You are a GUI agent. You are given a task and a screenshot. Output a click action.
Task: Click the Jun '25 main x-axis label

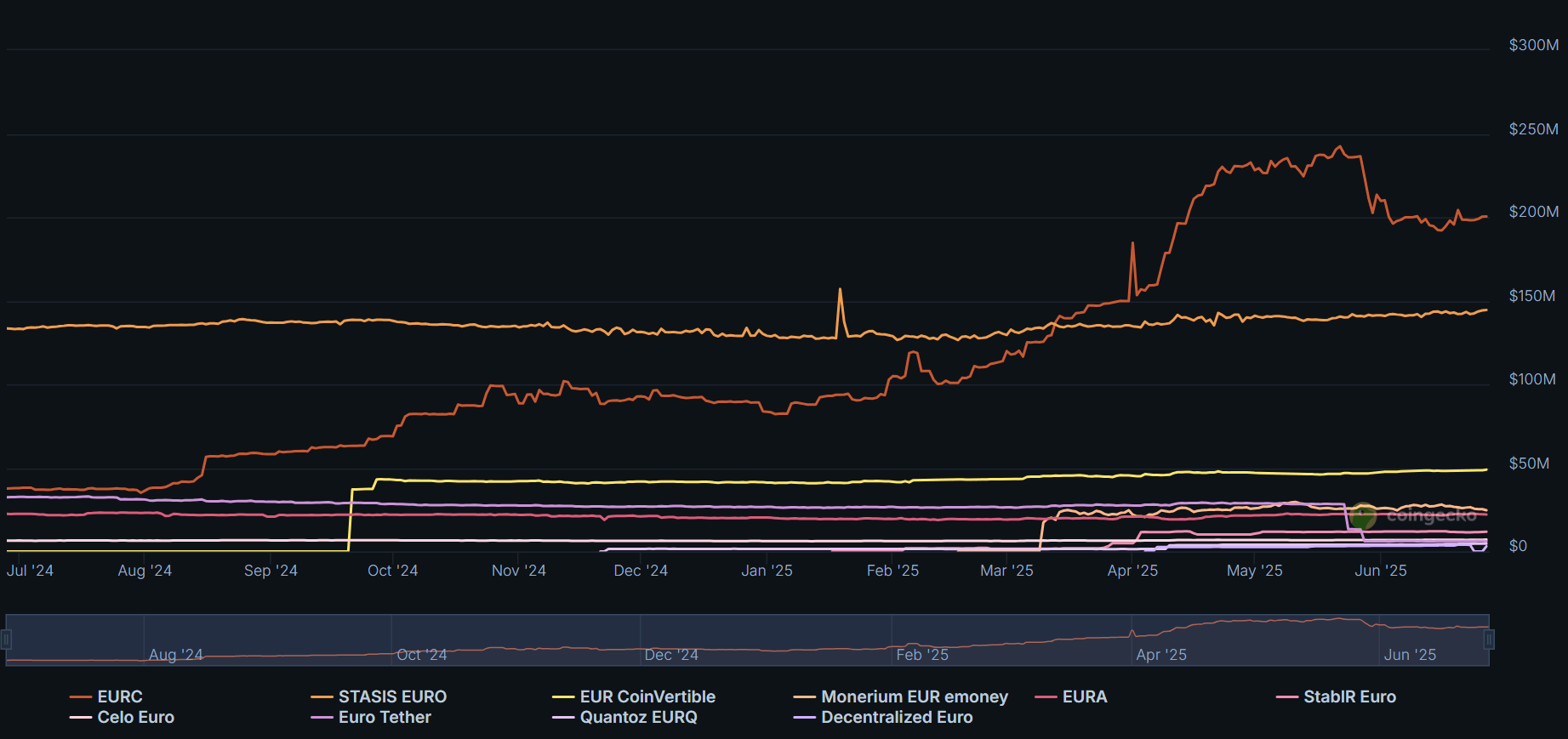click(x=1381, y=571)
